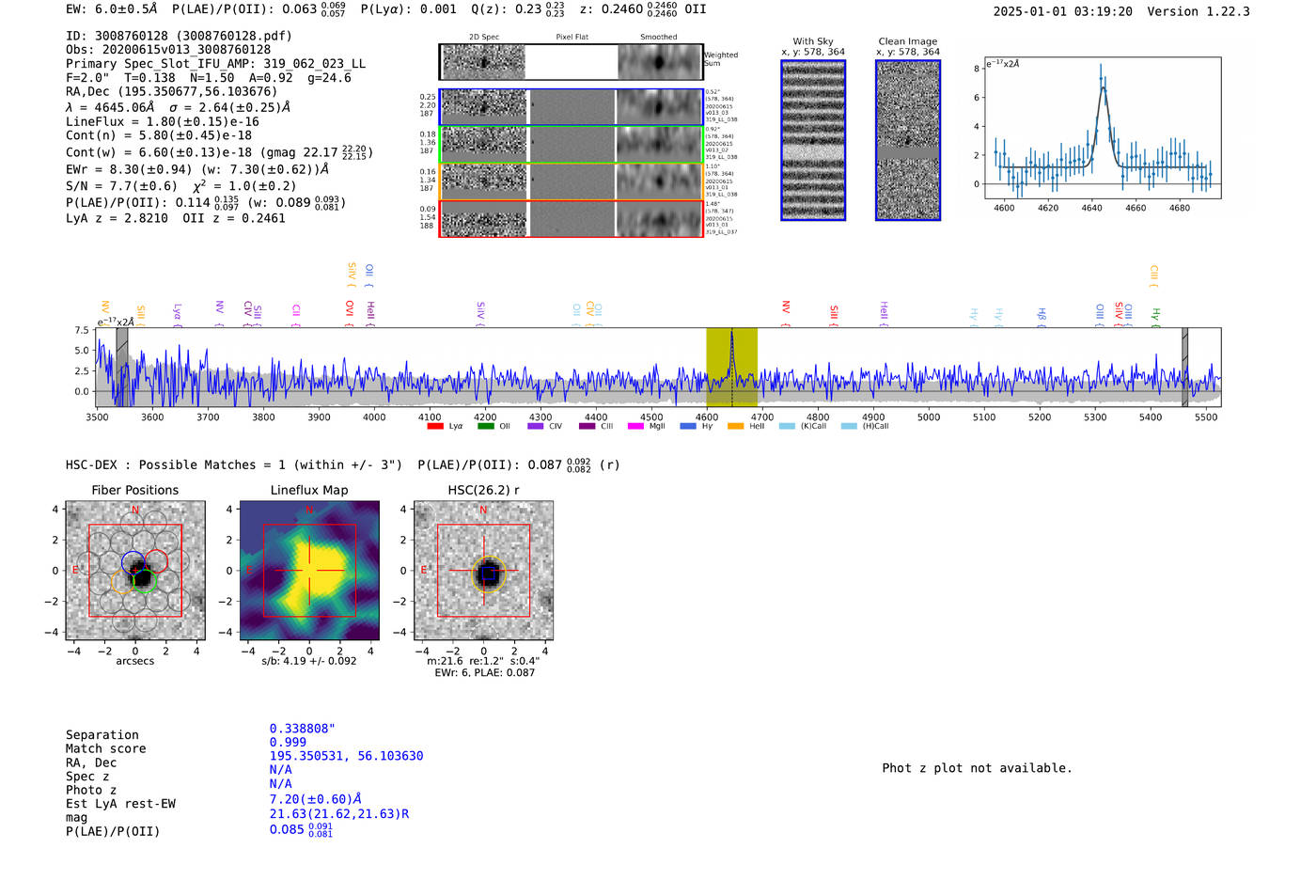Click the blue separation value 0.338808"
Viewport: 1316px width, 896px height.
coord(302,729)
